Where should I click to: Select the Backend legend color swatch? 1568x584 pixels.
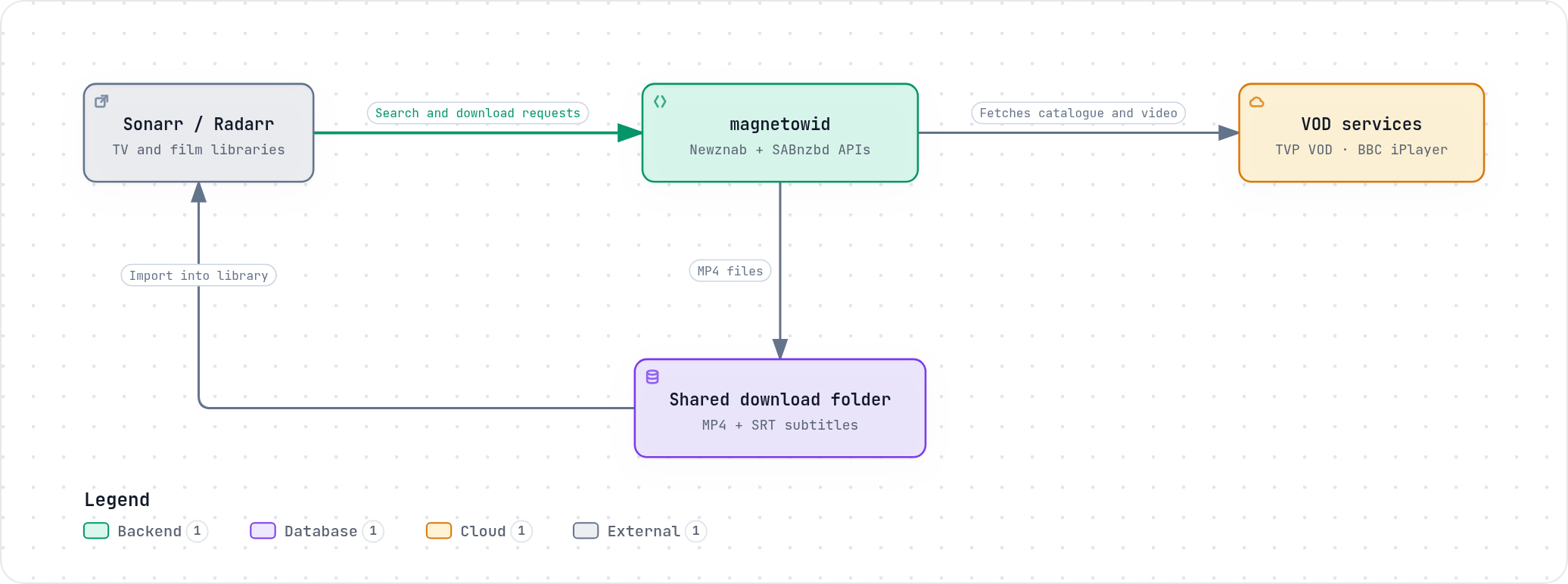pyautogui.click(x=96, y=531)
